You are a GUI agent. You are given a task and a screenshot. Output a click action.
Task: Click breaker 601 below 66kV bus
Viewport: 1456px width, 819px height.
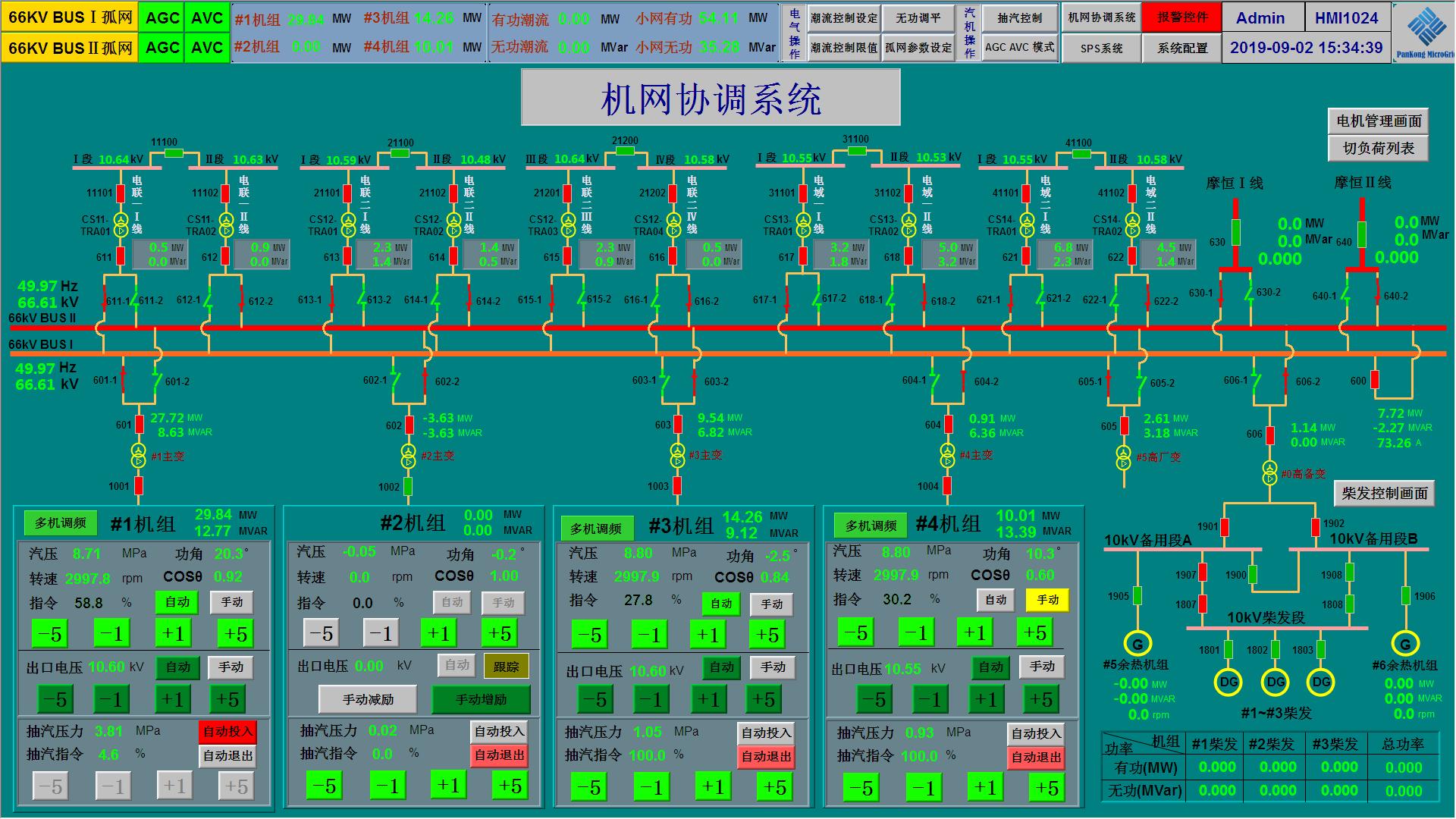[x=140, y=425]
